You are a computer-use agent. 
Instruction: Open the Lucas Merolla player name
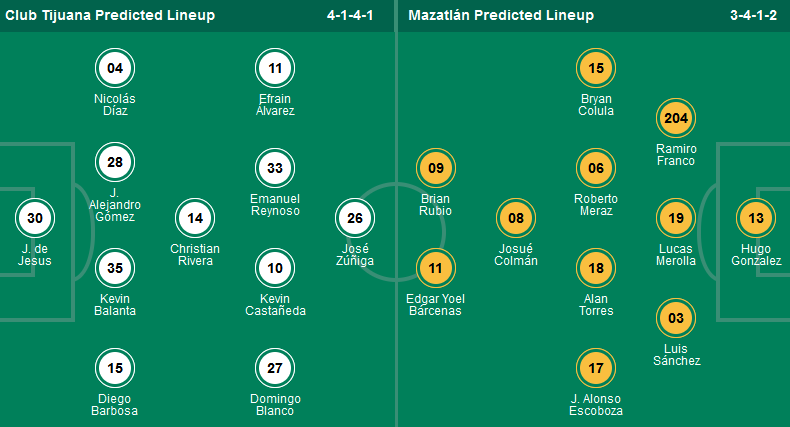[676, 254]
